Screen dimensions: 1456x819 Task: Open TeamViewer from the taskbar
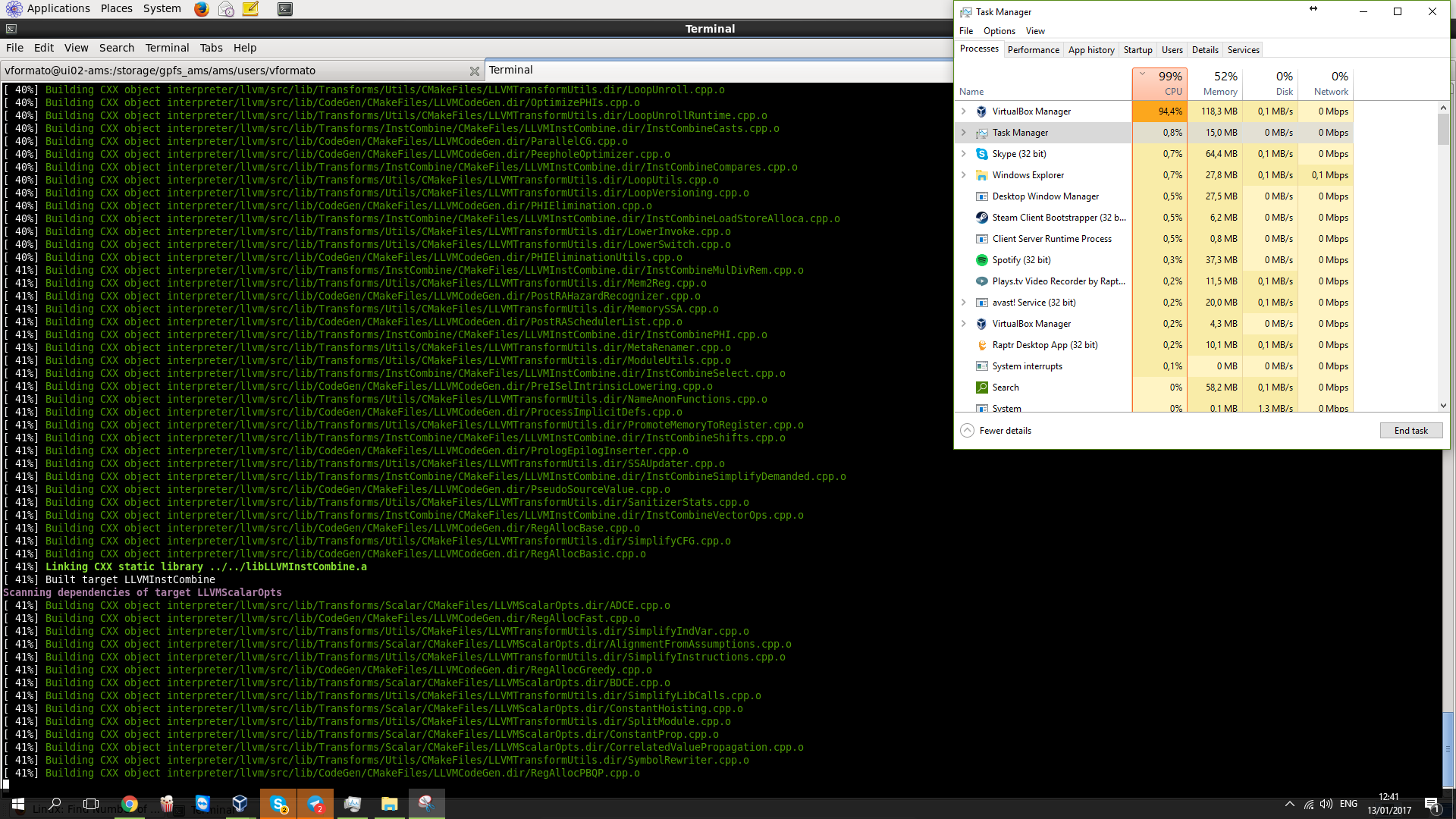pyautogui.click(x=202, y=804)
